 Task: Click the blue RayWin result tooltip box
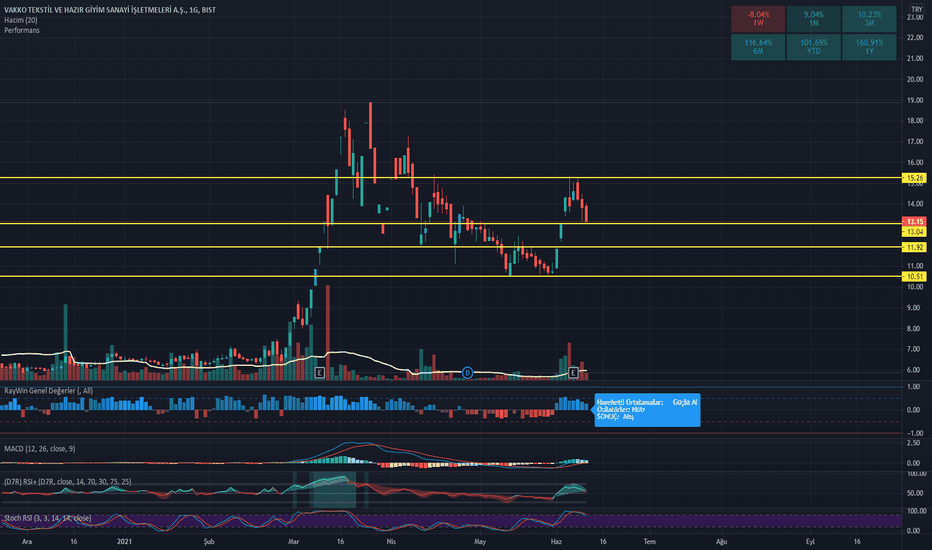click(x=647, y=410)
